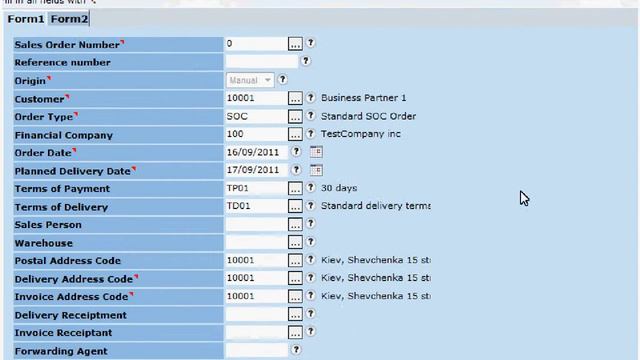Viewport: 640px width, 360px height.
Task: Open calendar picker for Planned Delivery Date
Action: point(316,170)
